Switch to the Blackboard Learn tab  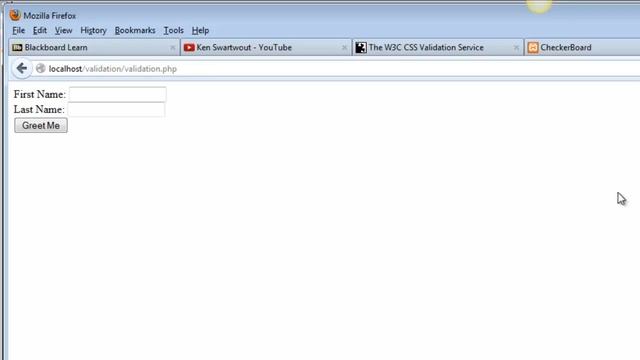tap(94, 48)
